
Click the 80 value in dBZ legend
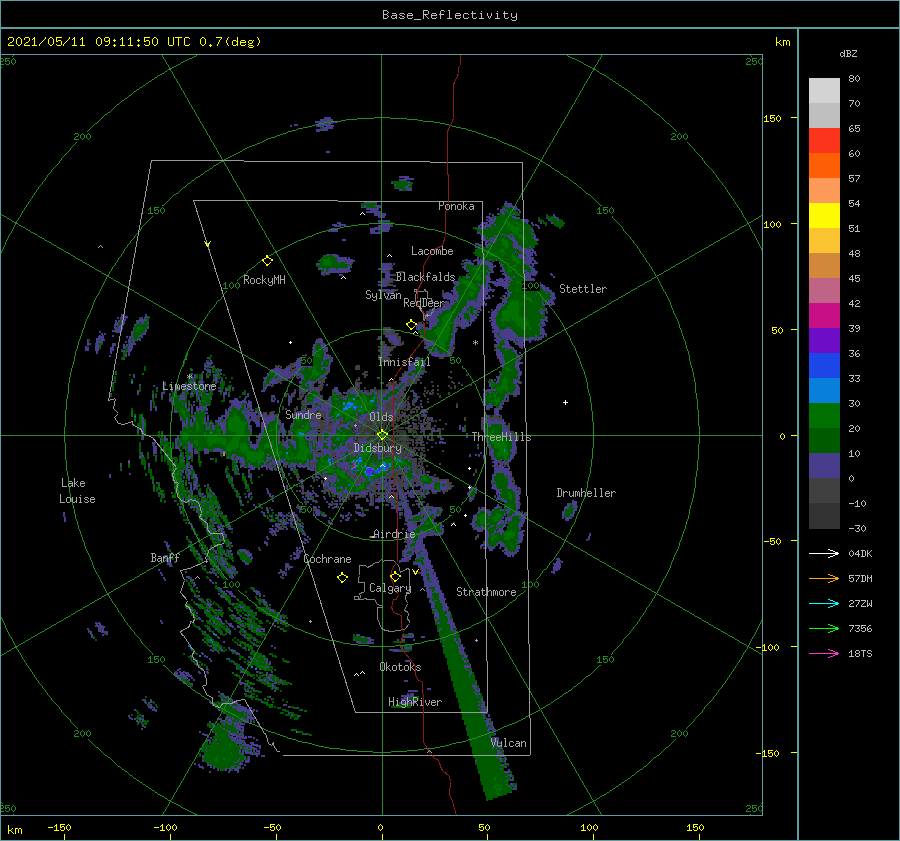point(854,79)
